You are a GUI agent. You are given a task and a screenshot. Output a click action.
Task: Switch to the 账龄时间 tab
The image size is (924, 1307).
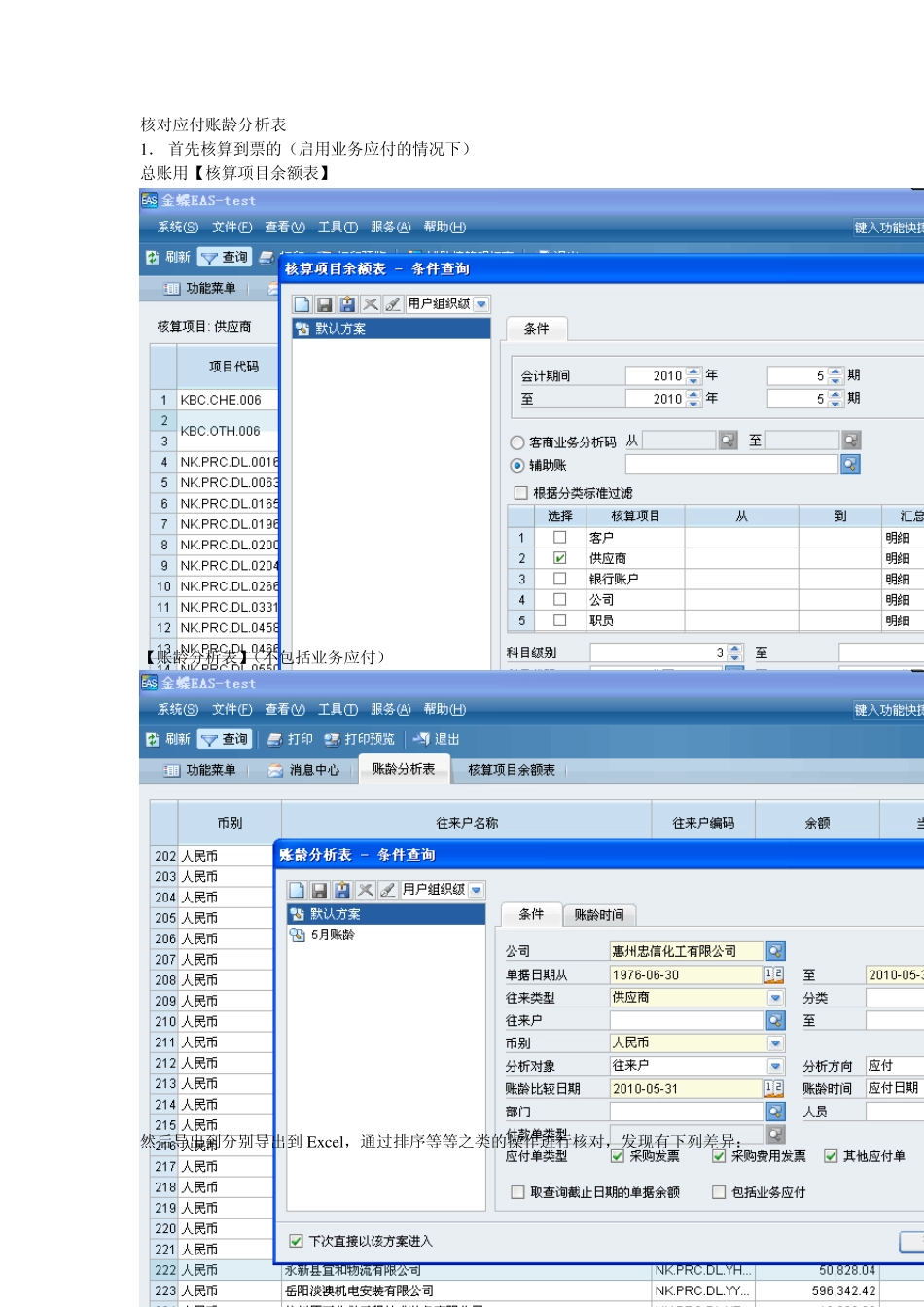tap(598, 915)
